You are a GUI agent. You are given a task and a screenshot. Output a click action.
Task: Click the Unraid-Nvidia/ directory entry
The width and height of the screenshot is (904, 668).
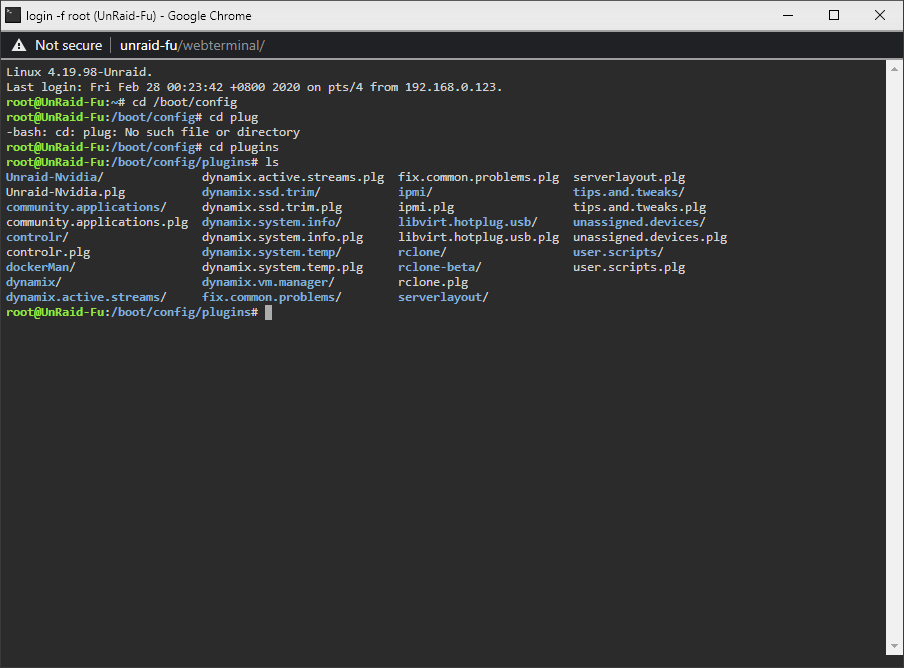tap(55, 177)
